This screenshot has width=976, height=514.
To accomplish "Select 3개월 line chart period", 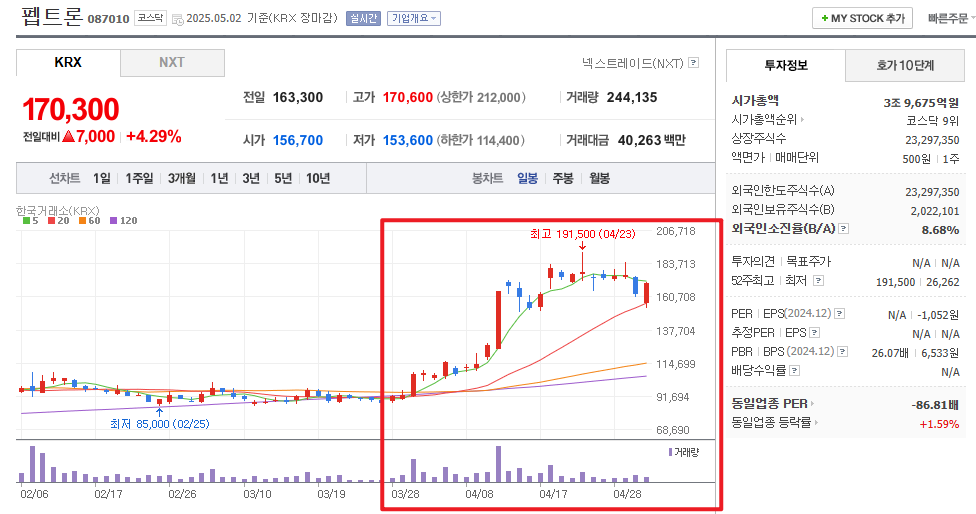I will 181,179.
